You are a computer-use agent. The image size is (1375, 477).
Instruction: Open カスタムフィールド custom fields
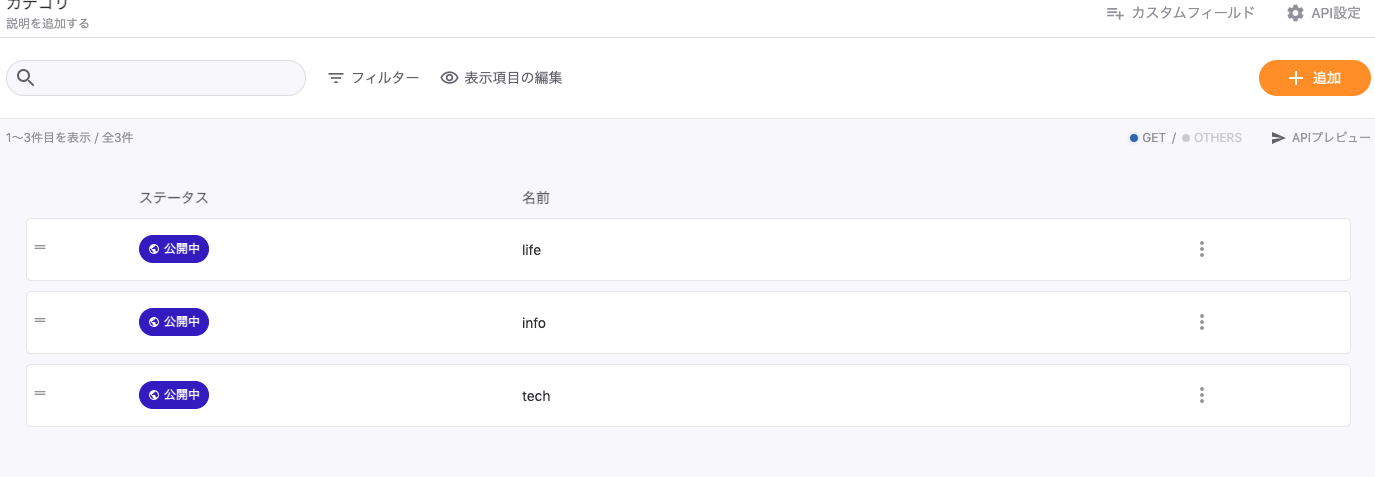coord(1180,13)
